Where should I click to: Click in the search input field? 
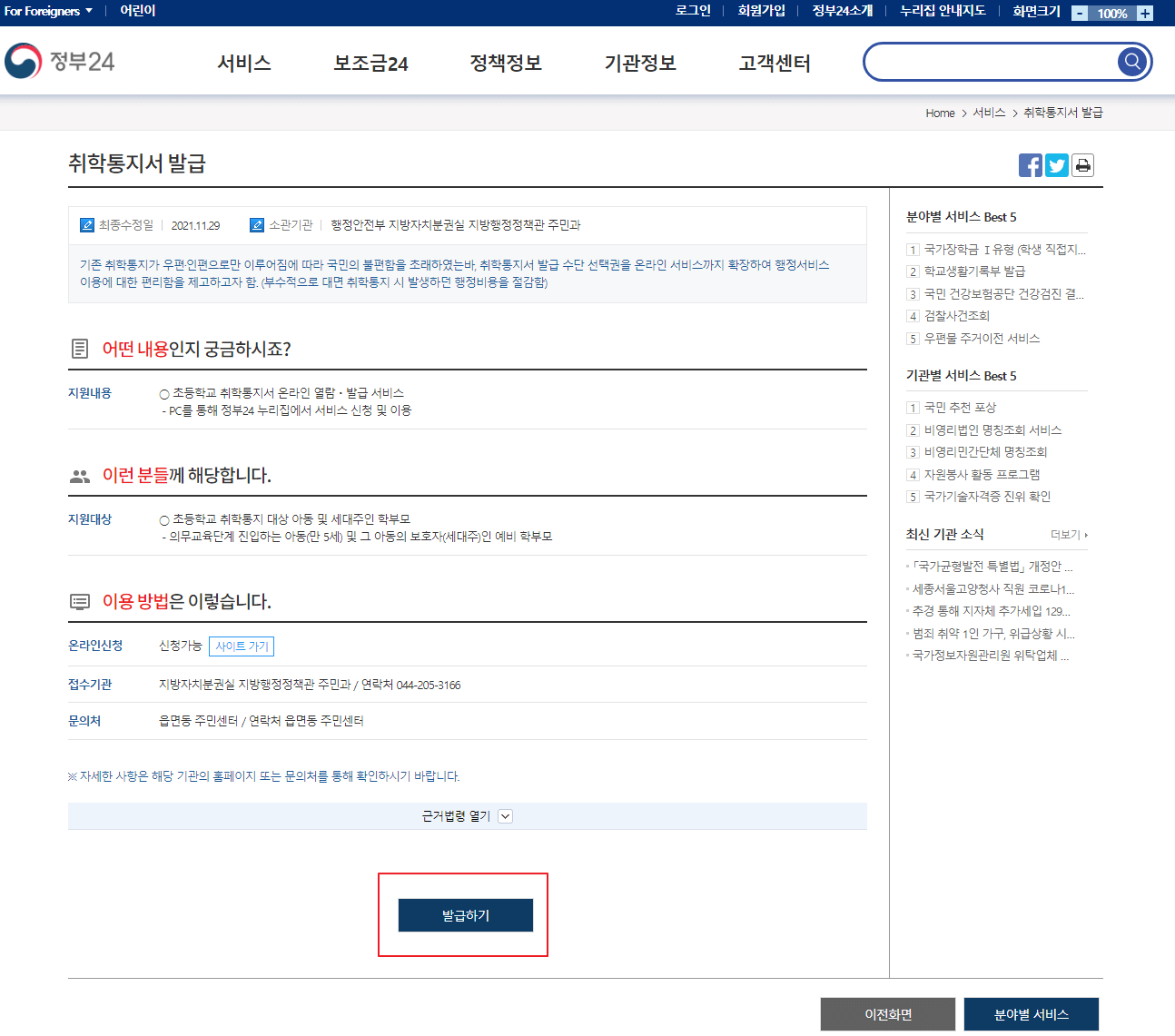pos(990,62)
